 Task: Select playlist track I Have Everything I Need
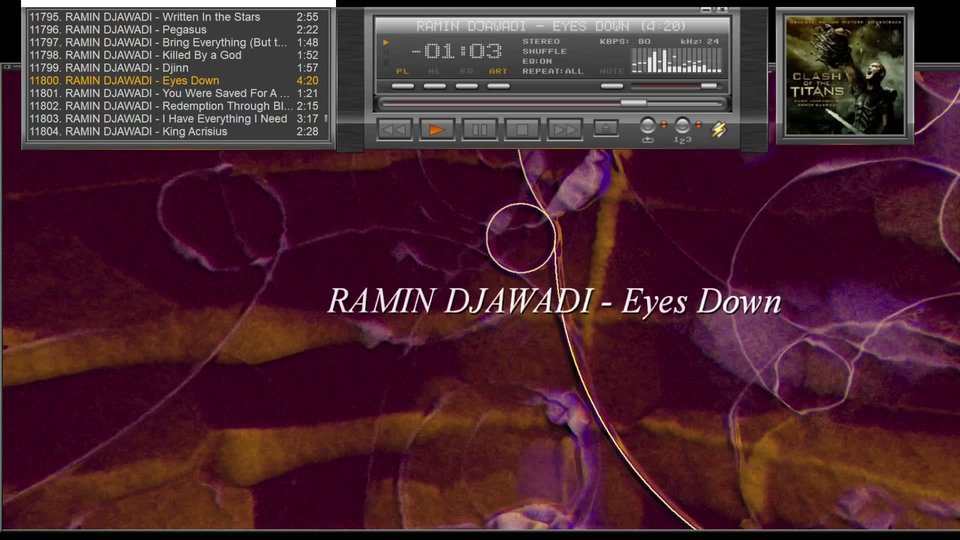tap(174, 119)
